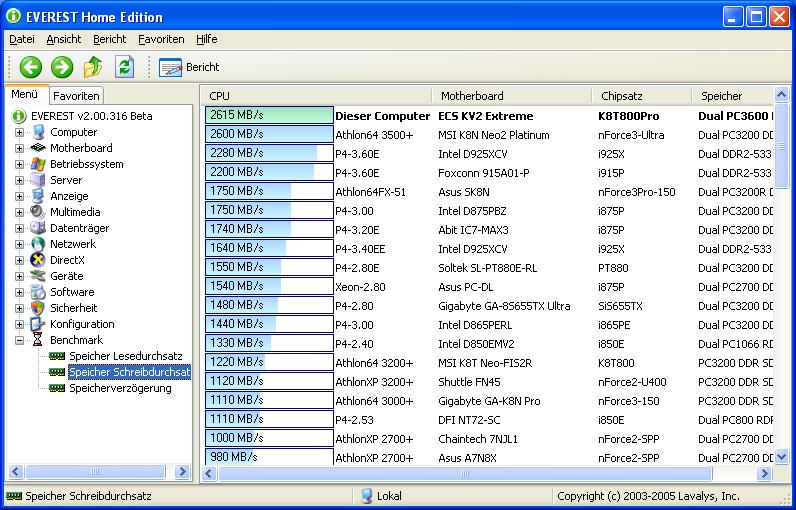Open the Ansicht menu

point(63,39)
